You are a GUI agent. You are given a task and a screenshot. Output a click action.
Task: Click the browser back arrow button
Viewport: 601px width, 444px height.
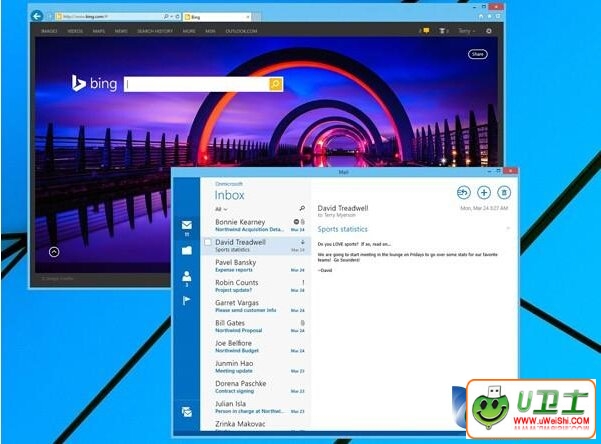37,16
